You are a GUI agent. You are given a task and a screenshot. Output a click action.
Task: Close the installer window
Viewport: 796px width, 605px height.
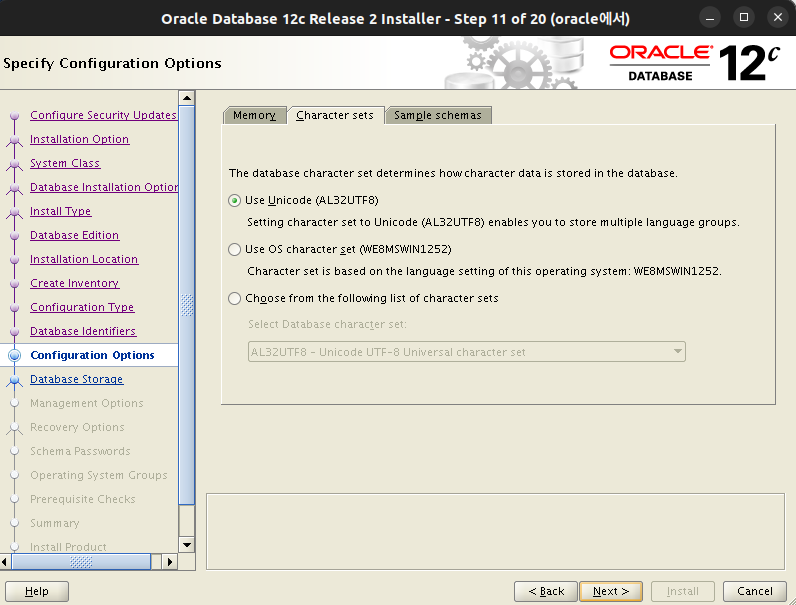pyautogui.click(x=778, y=18)
